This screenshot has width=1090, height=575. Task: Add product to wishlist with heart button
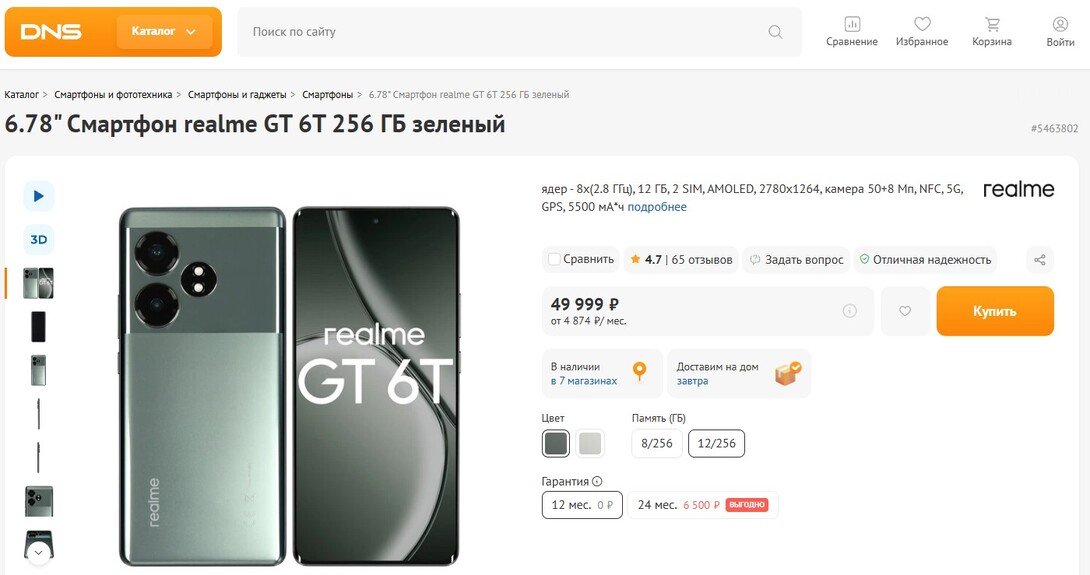click(x=905, y=311)
